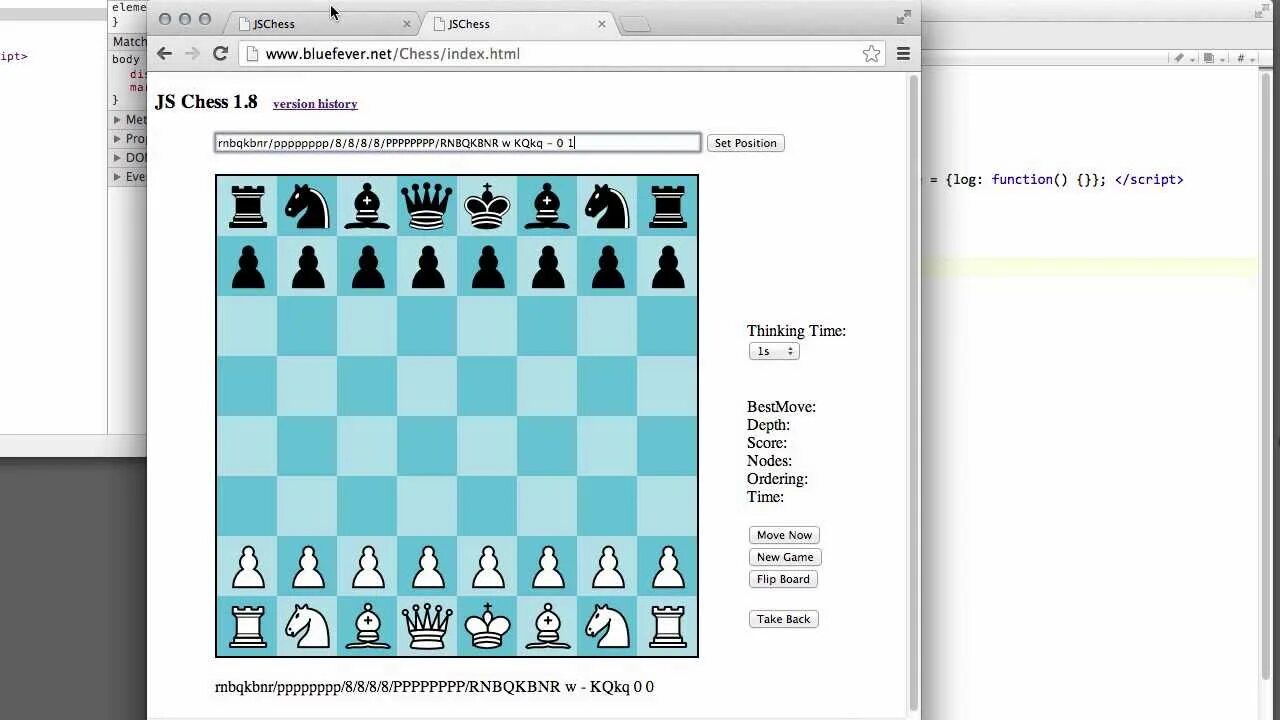Open the Thinking Time dropdown
Viewport: 1280px width, 720px height.
click(774, 351)
